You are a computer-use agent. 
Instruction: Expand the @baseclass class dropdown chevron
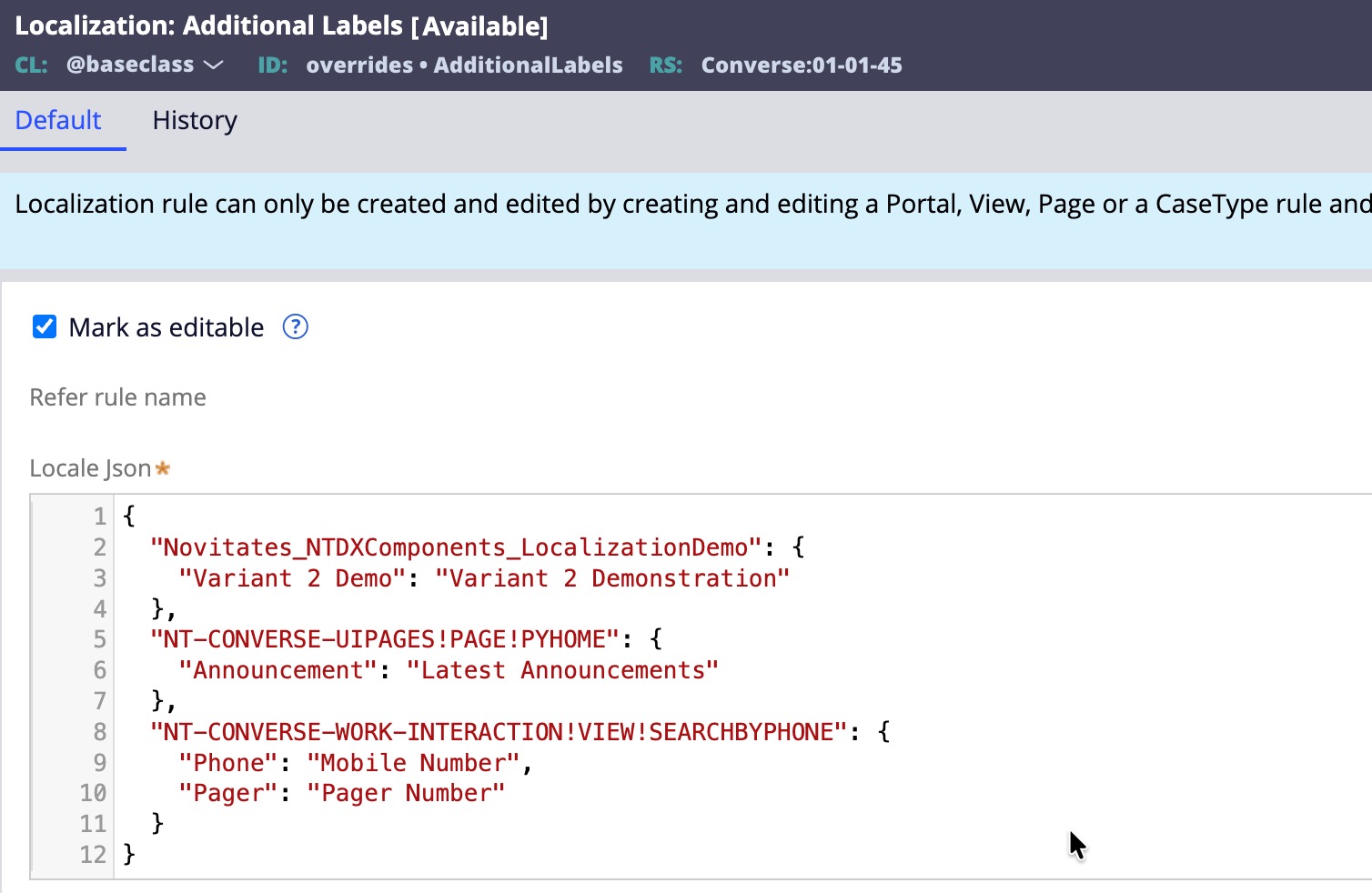pos(214,65)
